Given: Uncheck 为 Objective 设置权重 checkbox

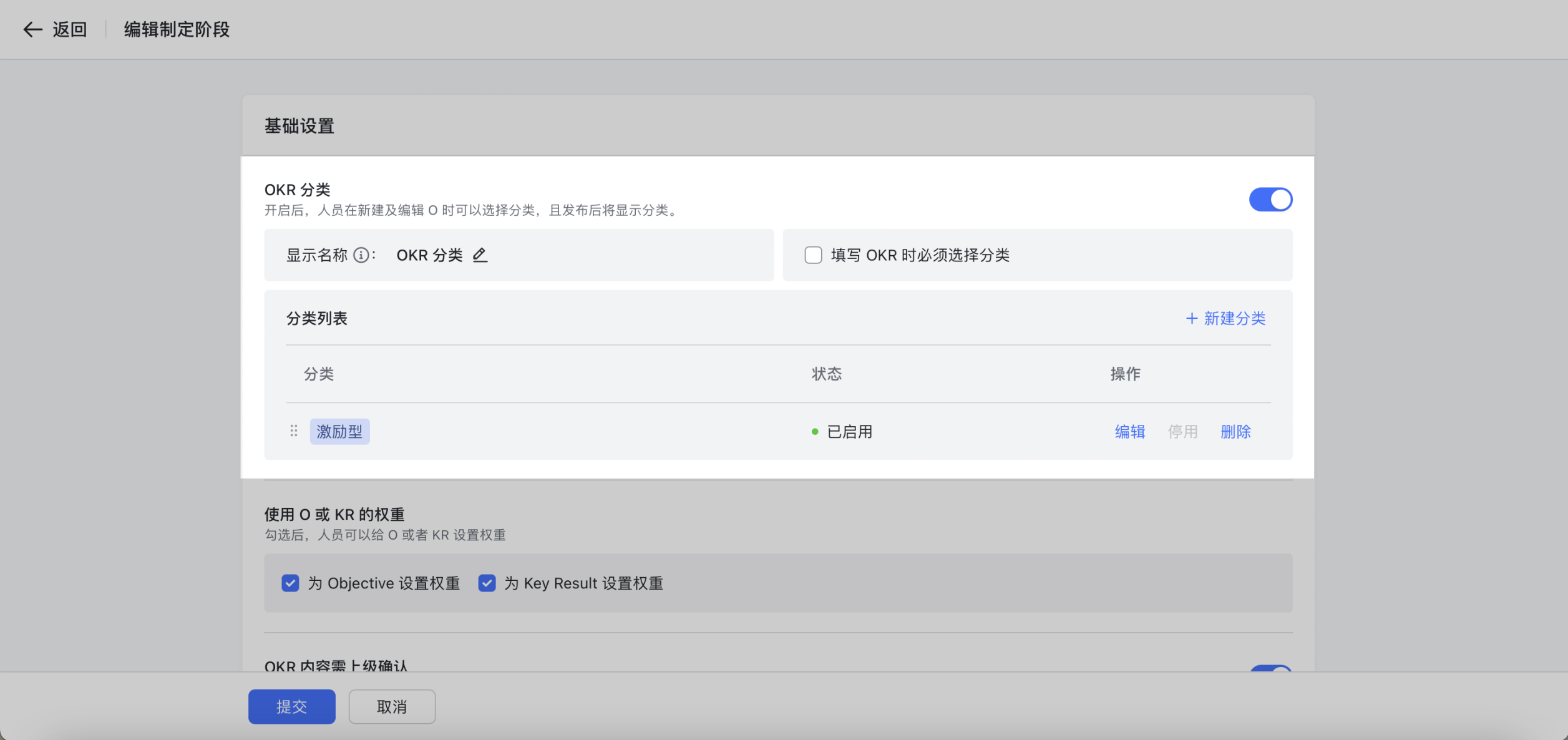Looking at the screenshot, I should pos(290,583).
